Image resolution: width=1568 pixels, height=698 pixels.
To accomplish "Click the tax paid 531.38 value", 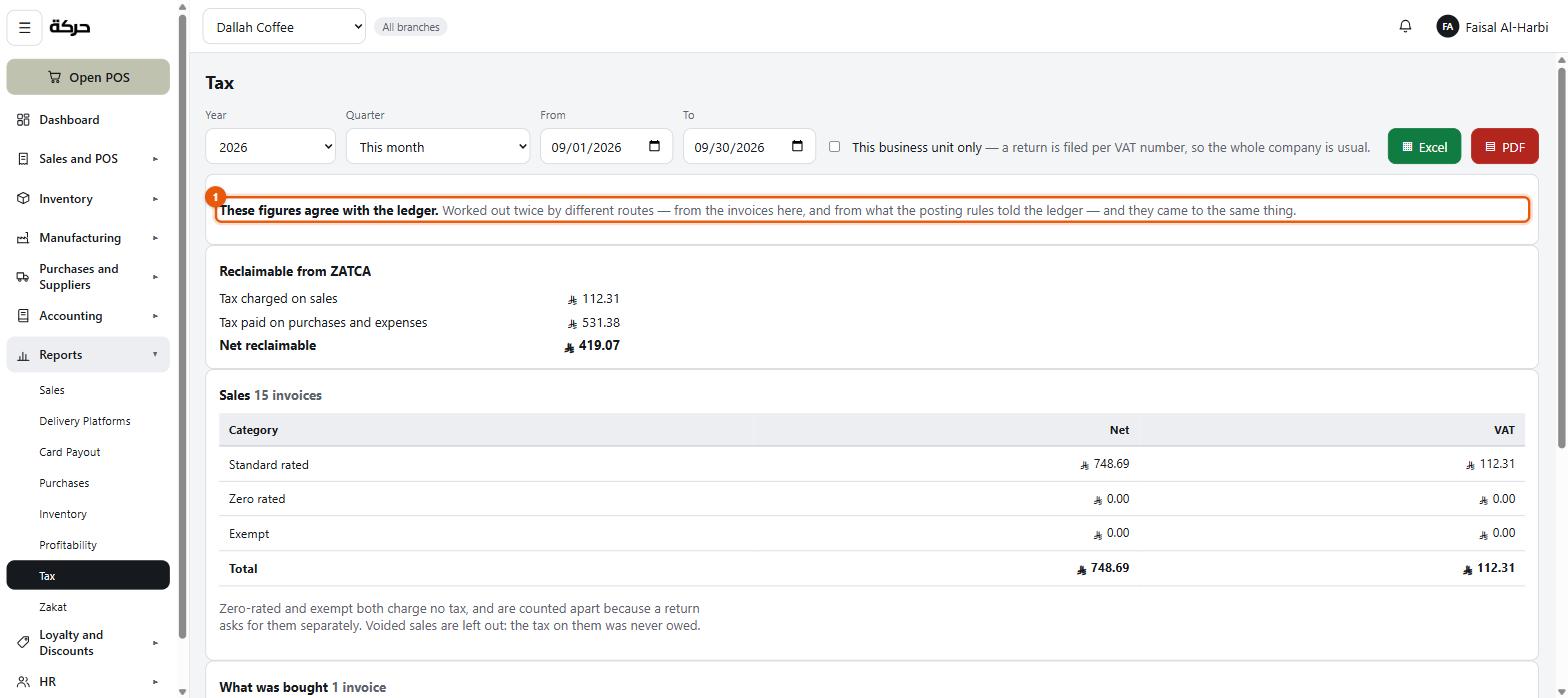I will pos(594,323).
